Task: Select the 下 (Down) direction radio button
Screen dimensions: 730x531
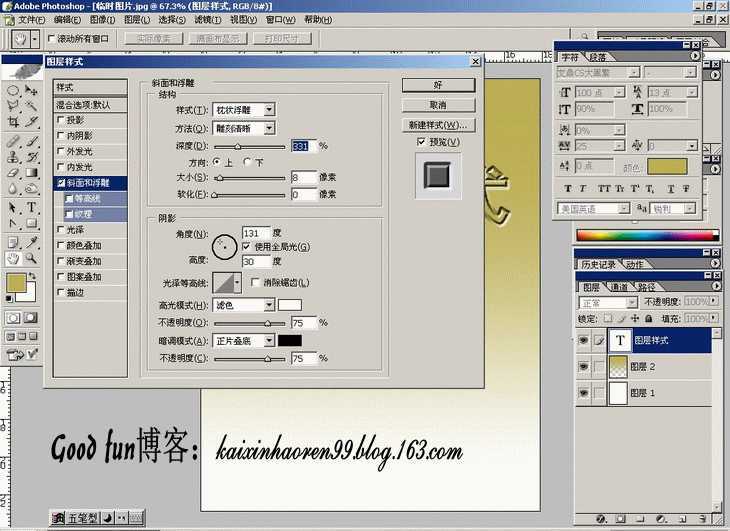Action: tap(248, 162)
